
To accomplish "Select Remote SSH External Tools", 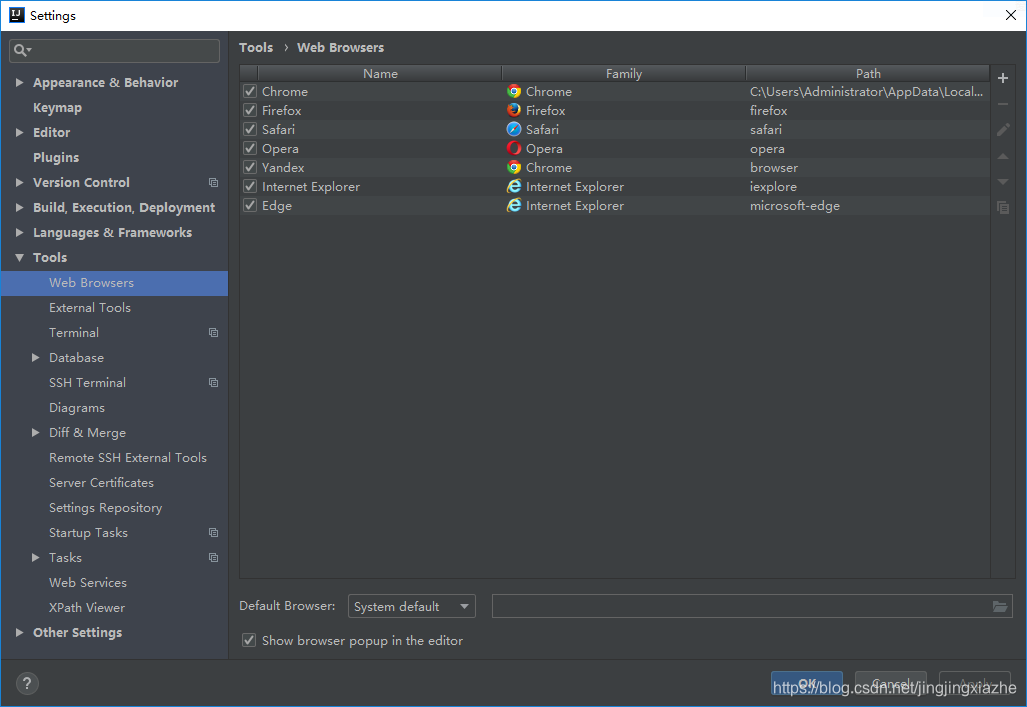I will coord(128,458).
